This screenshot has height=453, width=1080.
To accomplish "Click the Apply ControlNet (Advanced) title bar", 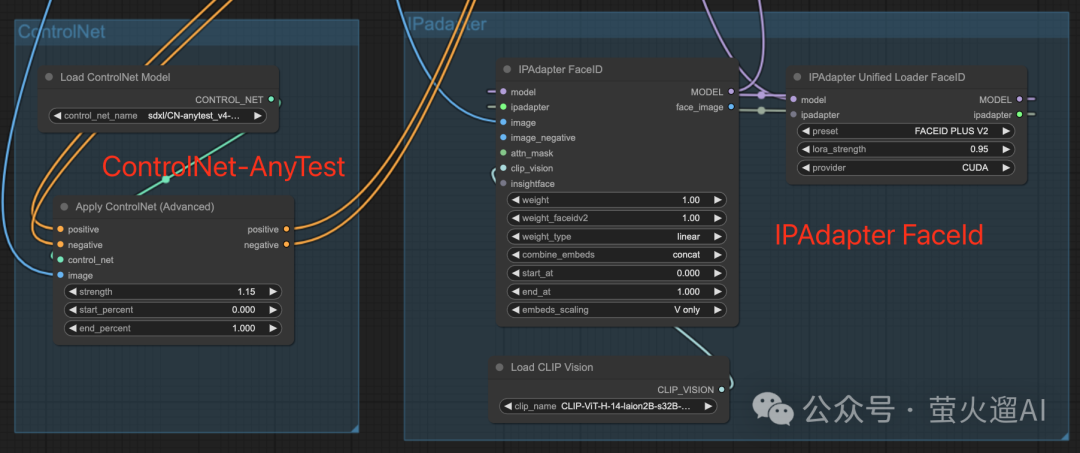I will [x=174, y=207].
